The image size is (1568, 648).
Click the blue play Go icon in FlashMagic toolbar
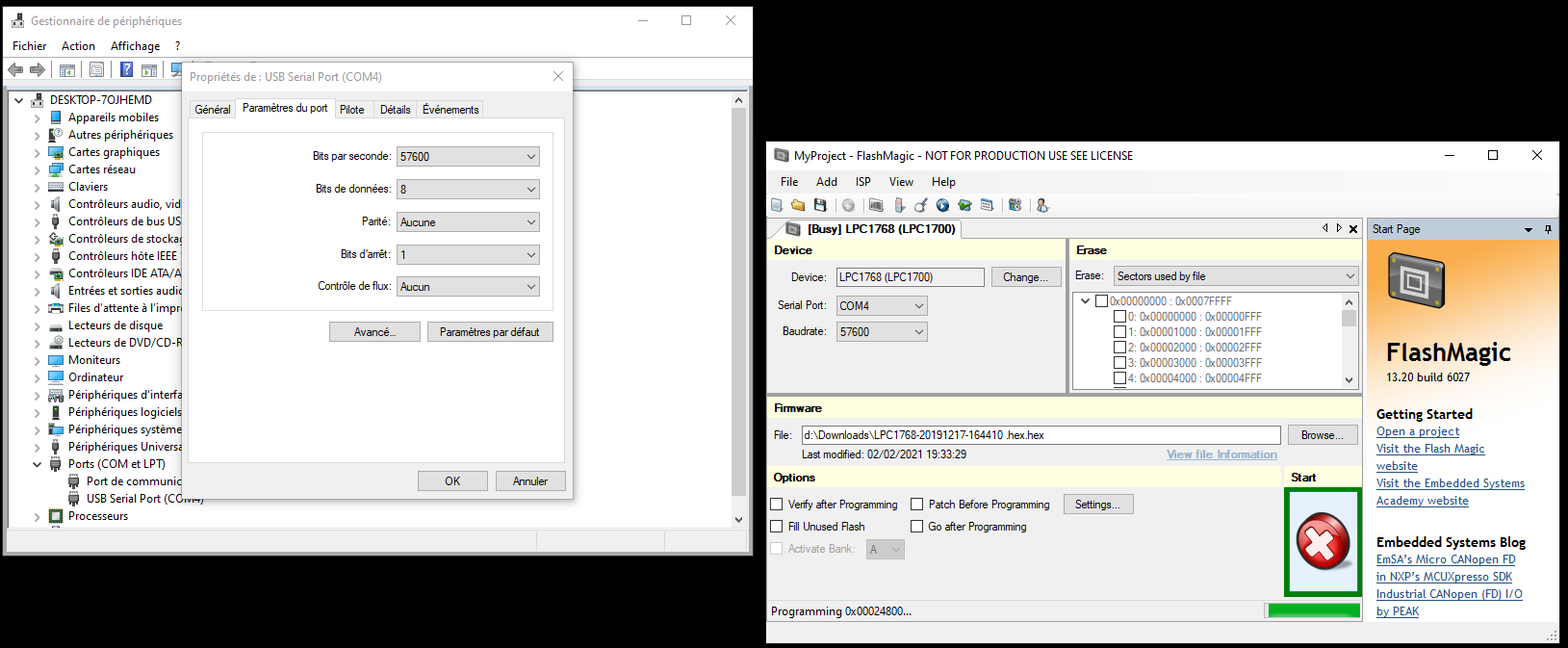coord(942,205)
